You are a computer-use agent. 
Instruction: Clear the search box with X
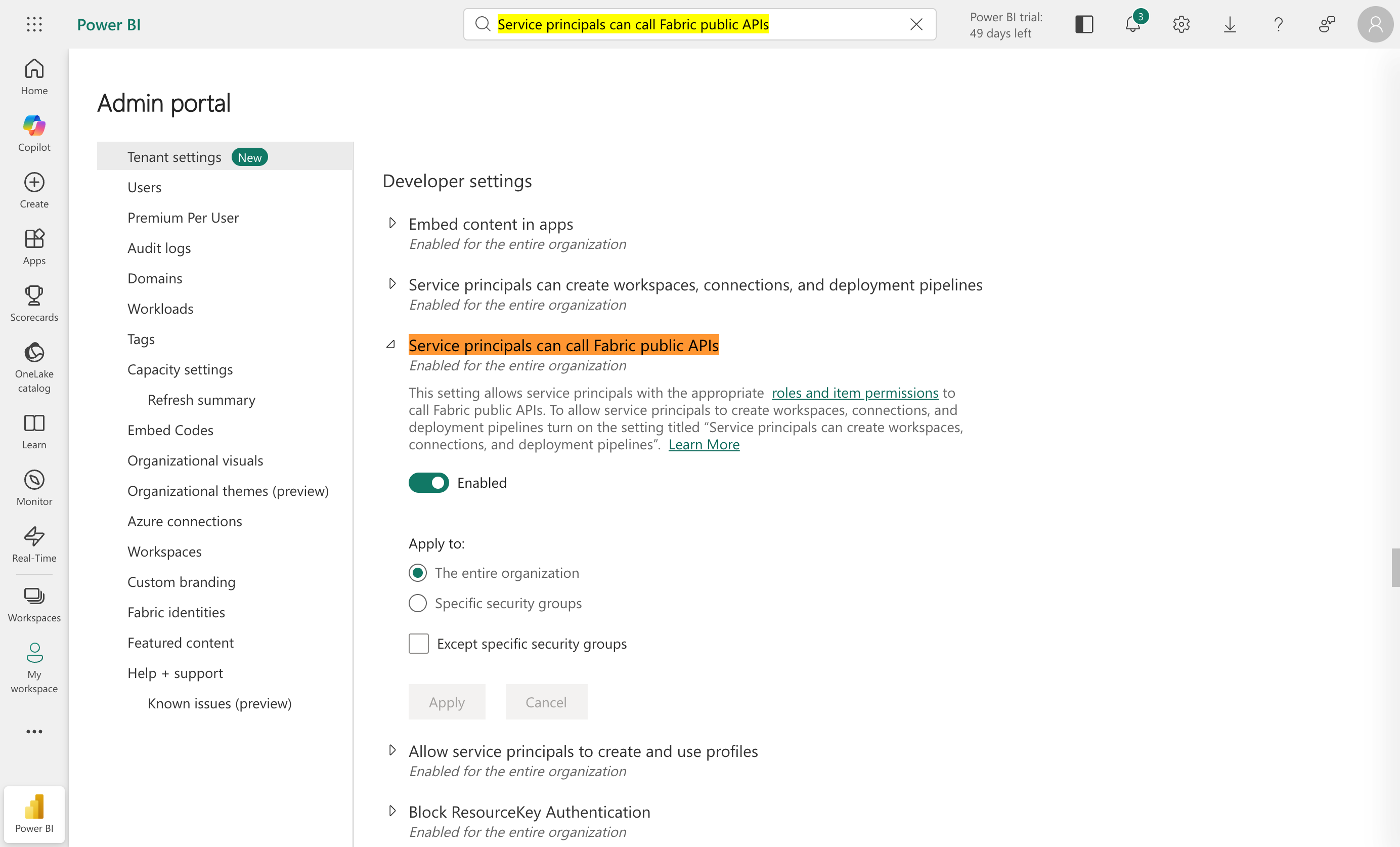click(916, 24)
